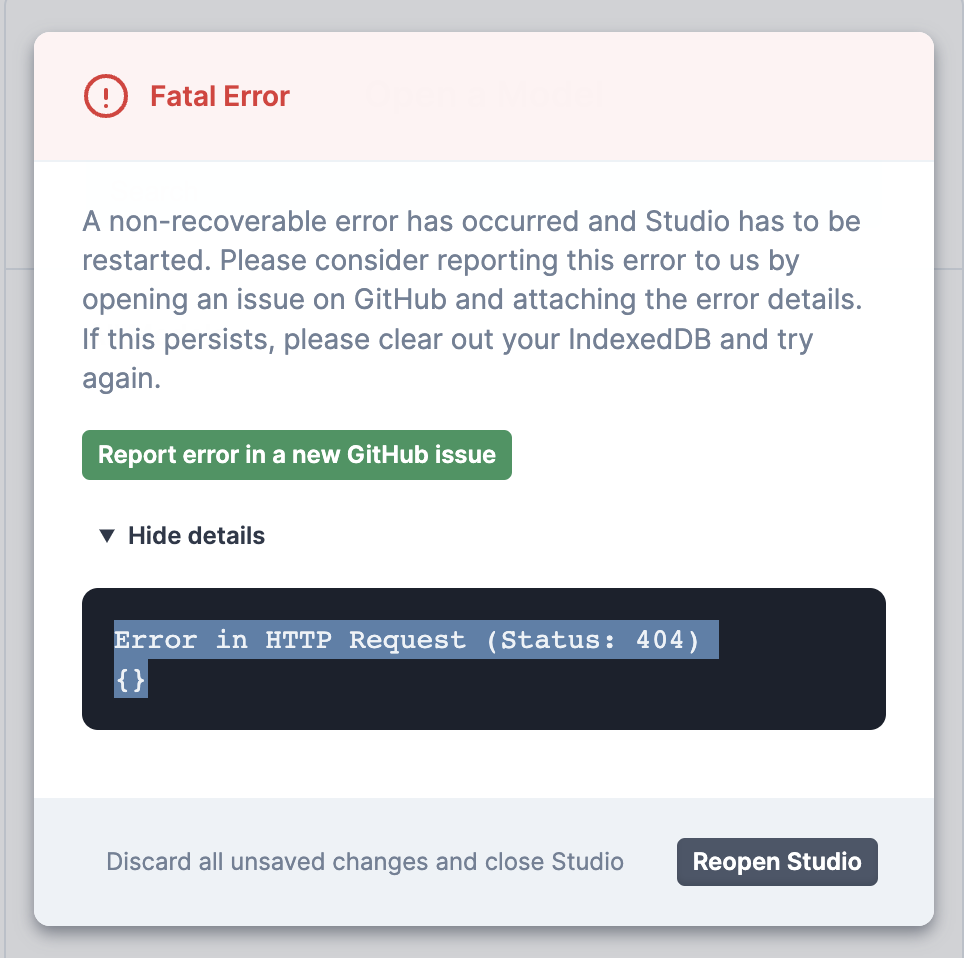
Task: Toggle the error details section closed
Action: (x=180, y=535)
